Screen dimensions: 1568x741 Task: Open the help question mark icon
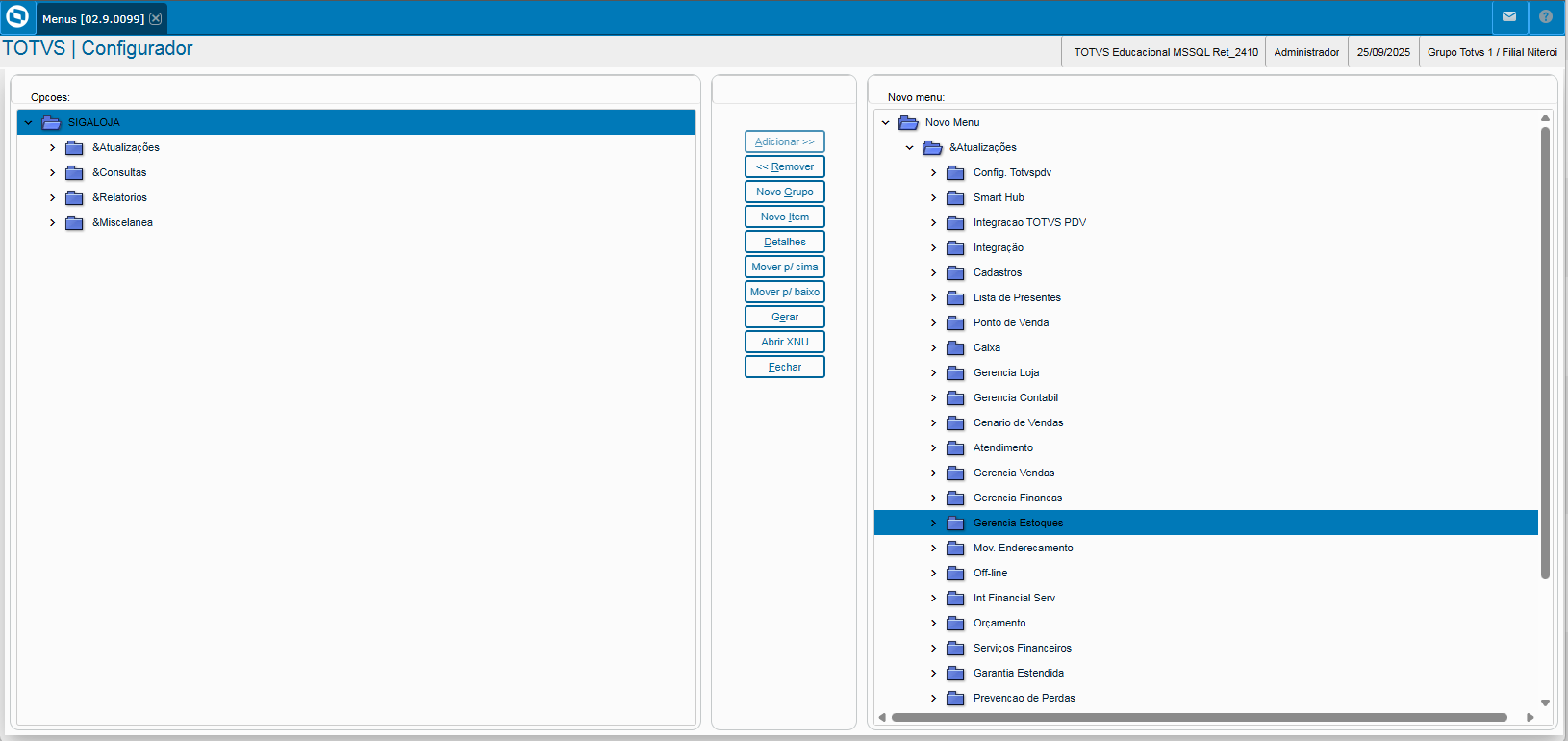(1546, 16)
